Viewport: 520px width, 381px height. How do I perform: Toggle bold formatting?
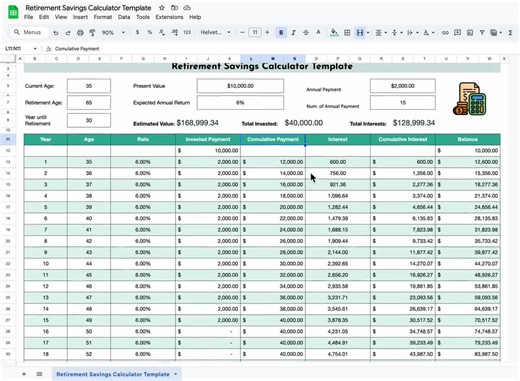tap(281, 33)
